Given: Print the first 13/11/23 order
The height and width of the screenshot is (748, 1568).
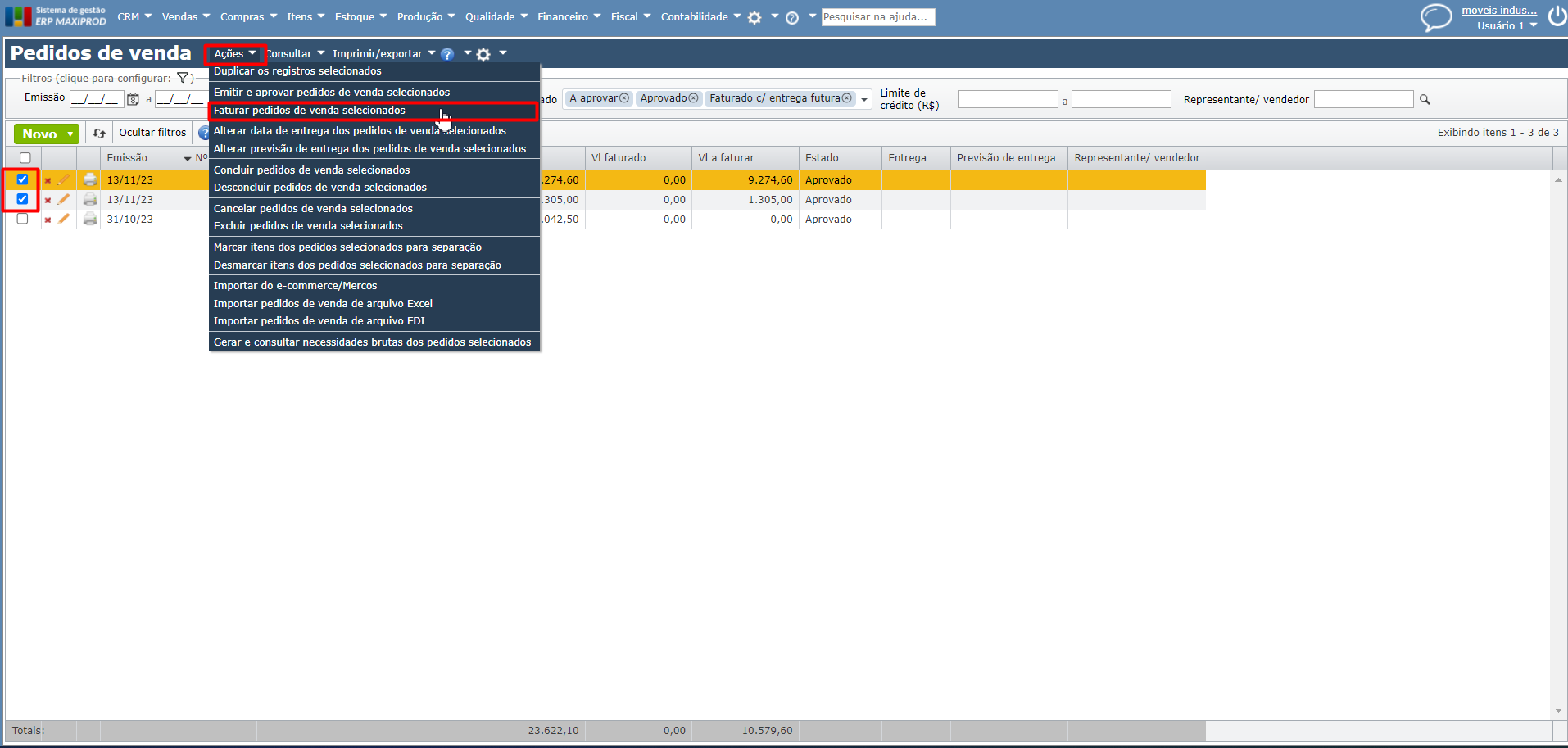Looking at the screenshot, I should coord(90,179).
